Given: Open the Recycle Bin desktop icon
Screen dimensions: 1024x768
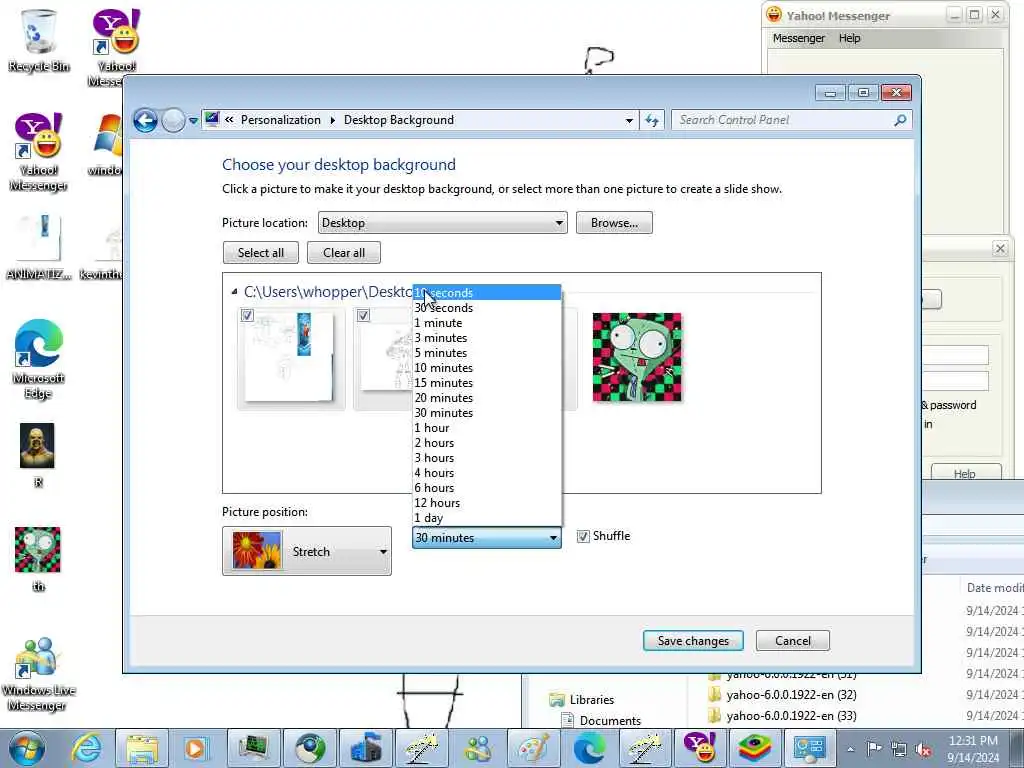Looking at the screenshot, I should point(38,40).
